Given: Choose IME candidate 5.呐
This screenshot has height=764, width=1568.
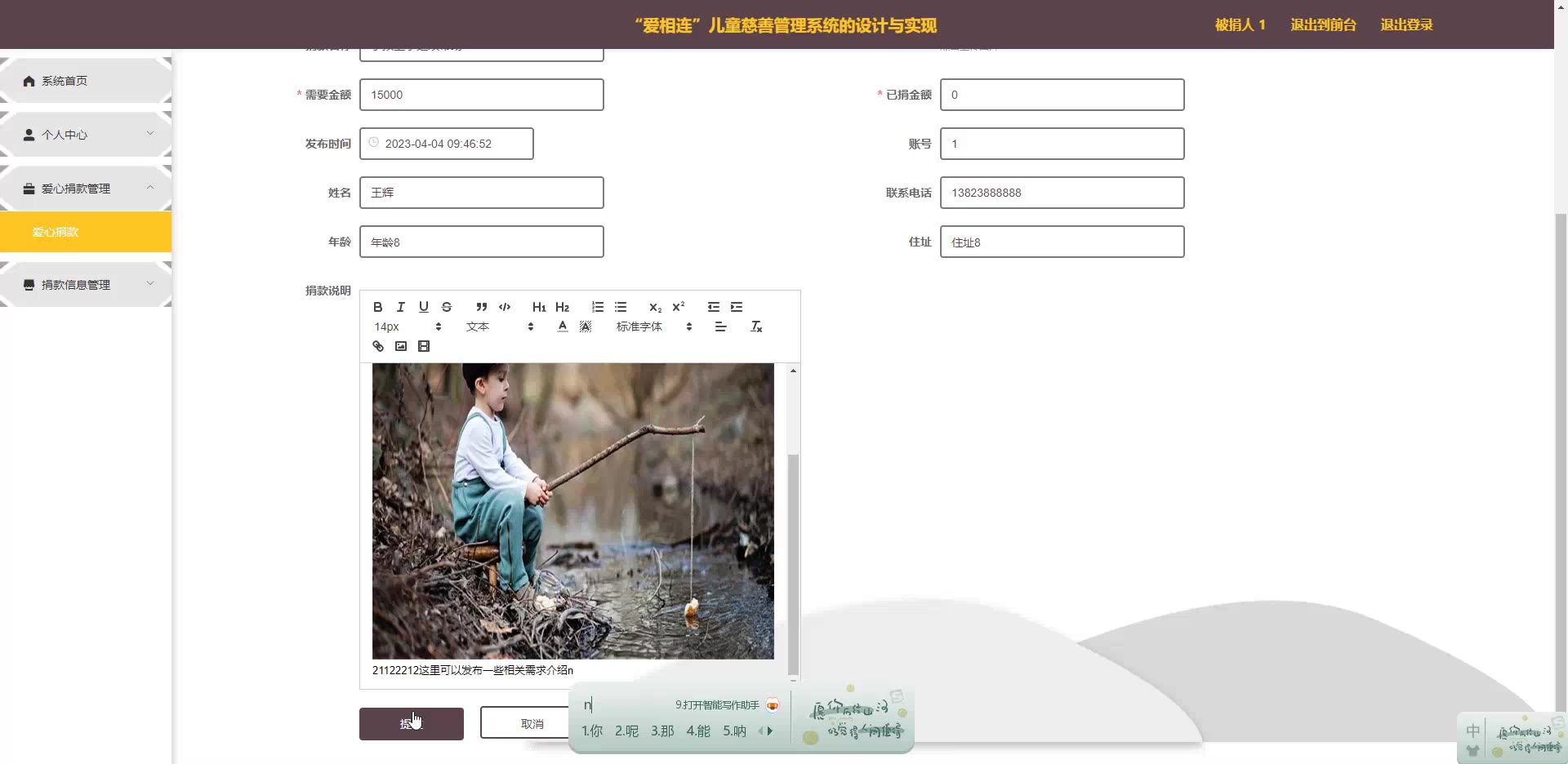Looking at the screenshot, I should [734, 731].
